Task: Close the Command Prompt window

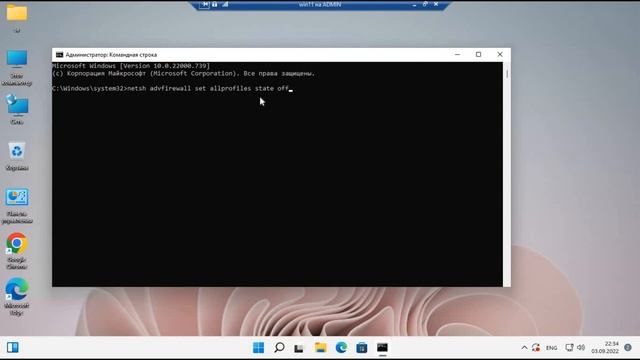Action: pos(500,54)
